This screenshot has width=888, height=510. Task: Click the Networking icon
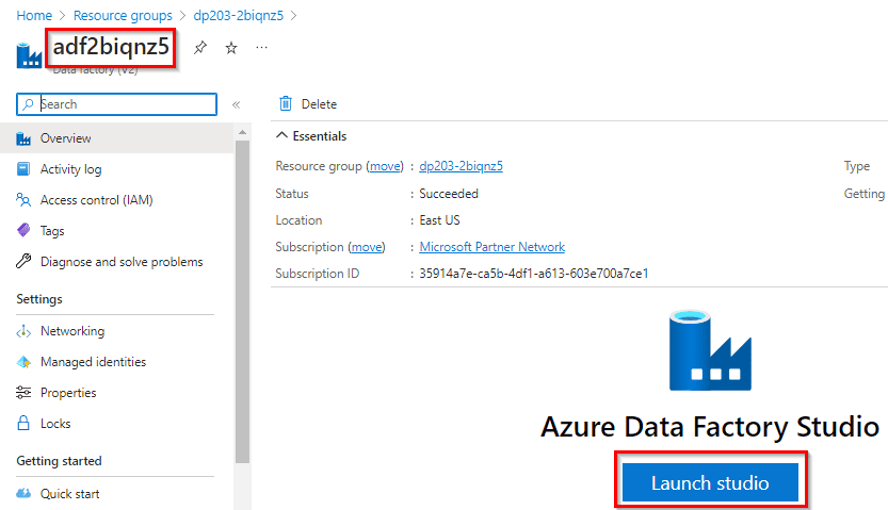click(x=23, y=331)
